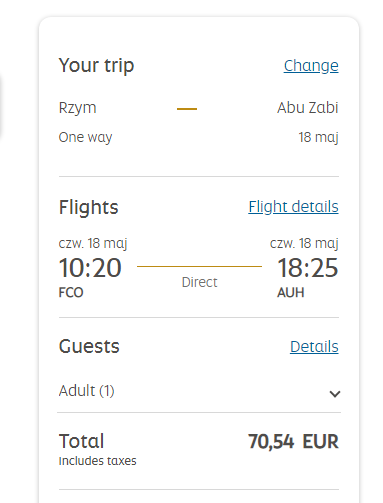The width and height of the screenshot is (383, 503).
Task: Select the AUH airport code
Action: [x=291, y=293]
